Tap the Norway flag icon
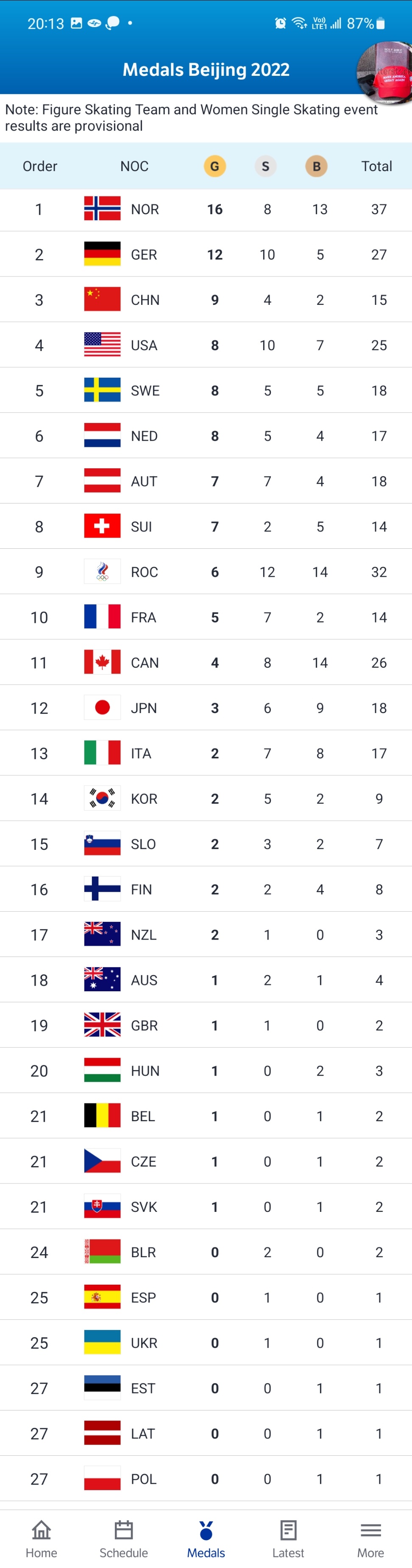Image resolution: width=412 pixels, height=1568 pixels. [103, 209]
